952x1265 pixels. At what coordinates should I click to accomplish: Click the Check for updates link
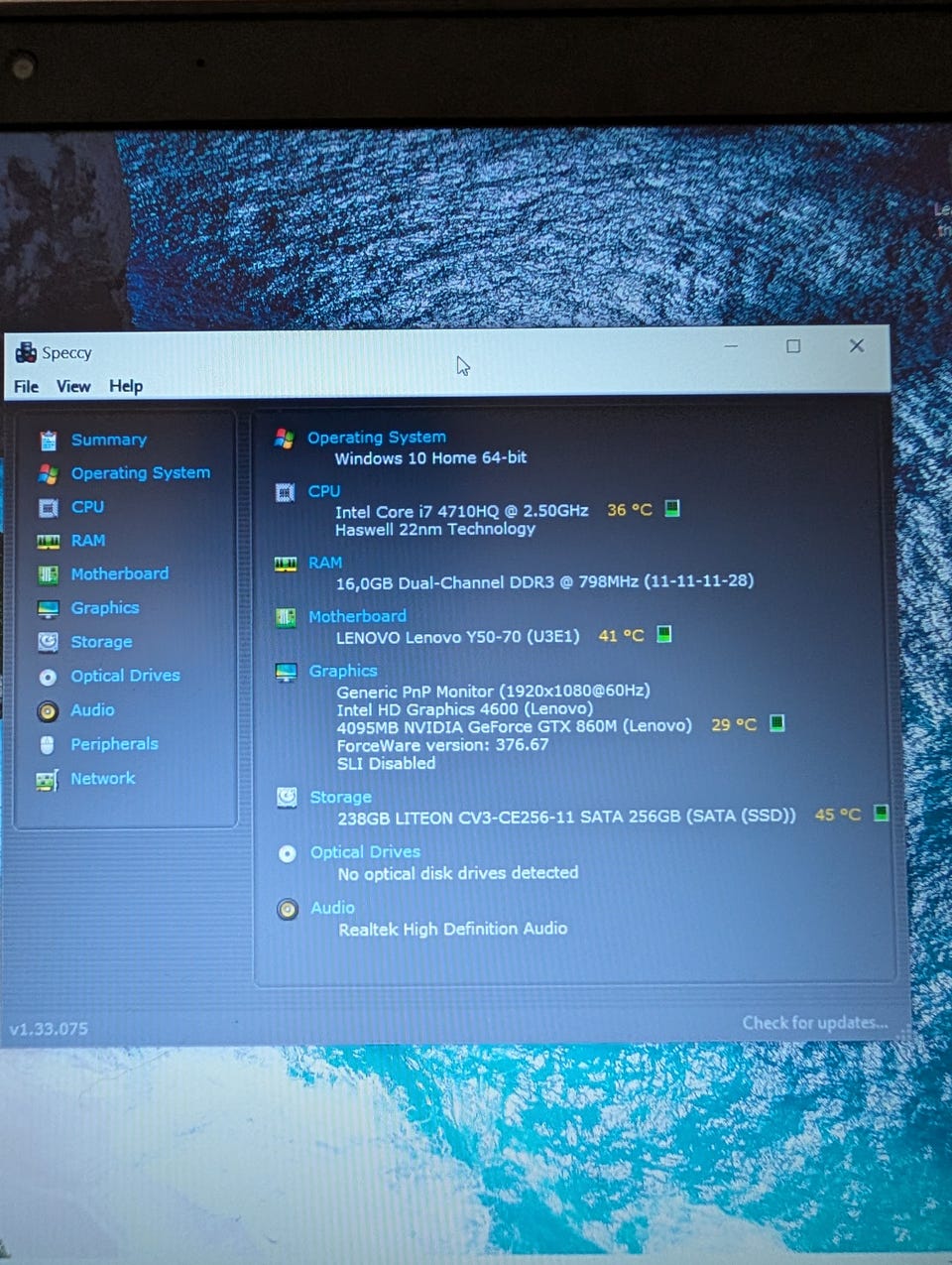tap(814, 1022)
